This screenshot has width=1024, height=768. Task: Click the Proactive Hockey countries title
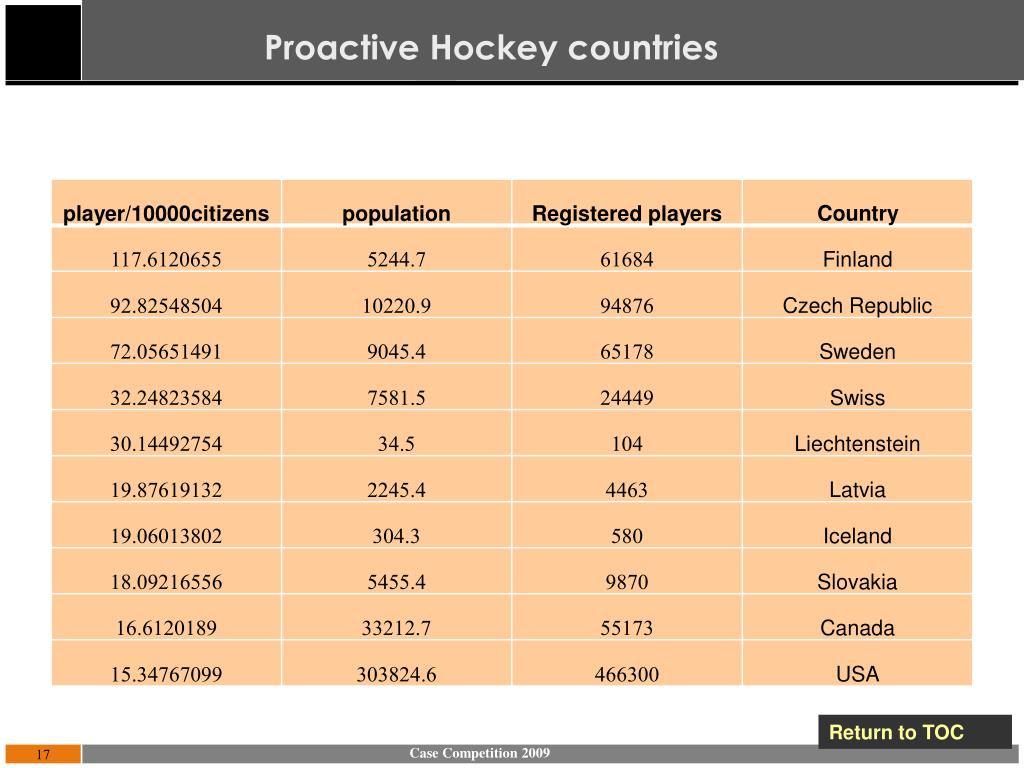point(491,48)
